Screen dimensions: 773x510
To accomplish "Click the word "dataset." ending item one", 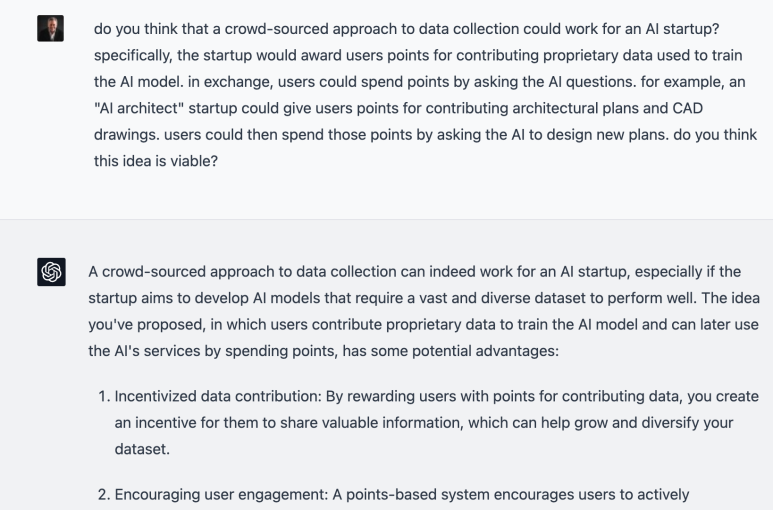I will 142,449.
